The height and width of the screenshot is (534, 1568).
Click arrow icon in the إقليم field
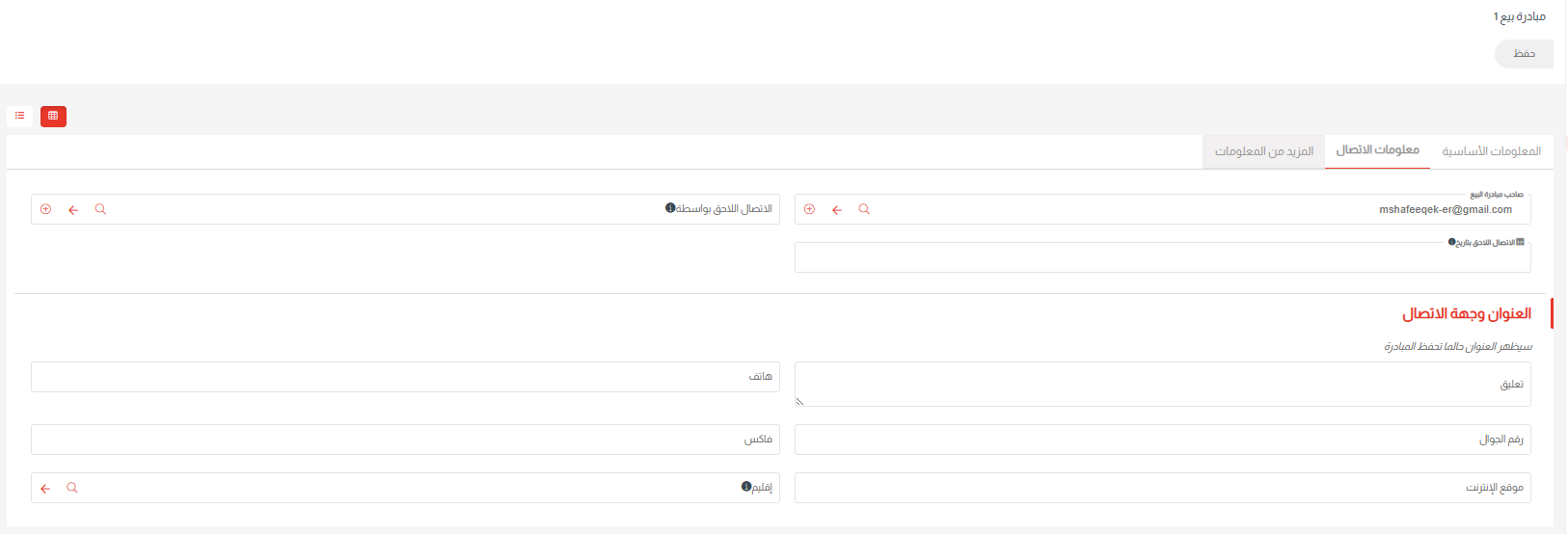[x=45, y=488]
